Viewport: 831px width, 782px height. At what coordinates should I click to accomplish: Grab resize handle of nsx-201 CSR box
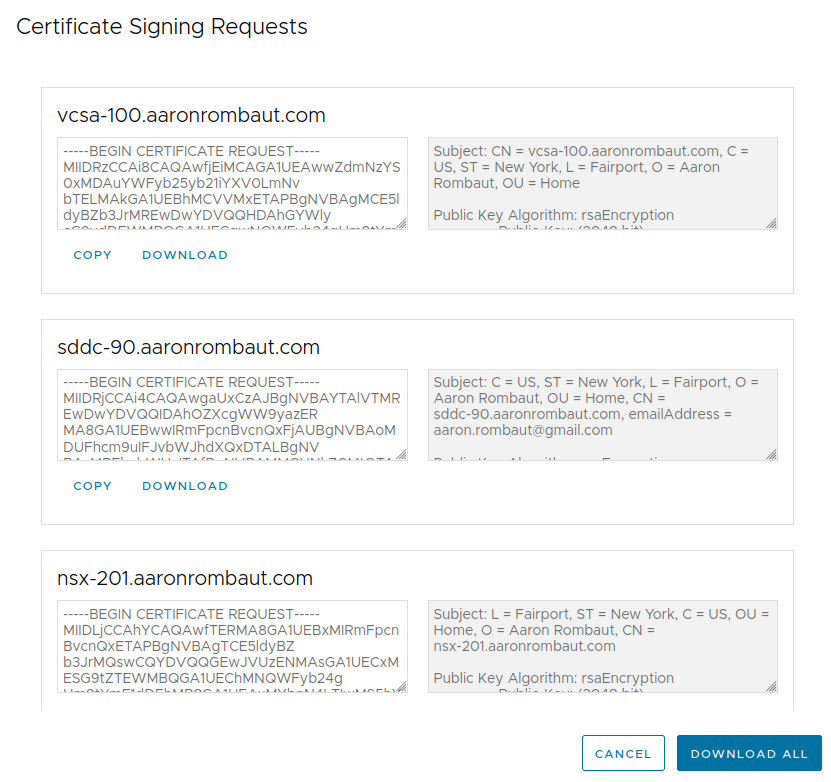tap(402, 686)
